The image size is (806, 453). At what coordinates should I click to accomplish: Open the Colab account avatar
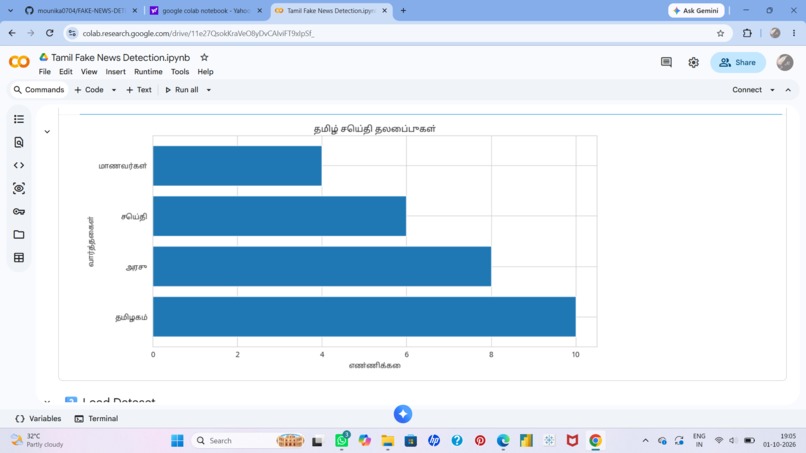click(784, 62)
